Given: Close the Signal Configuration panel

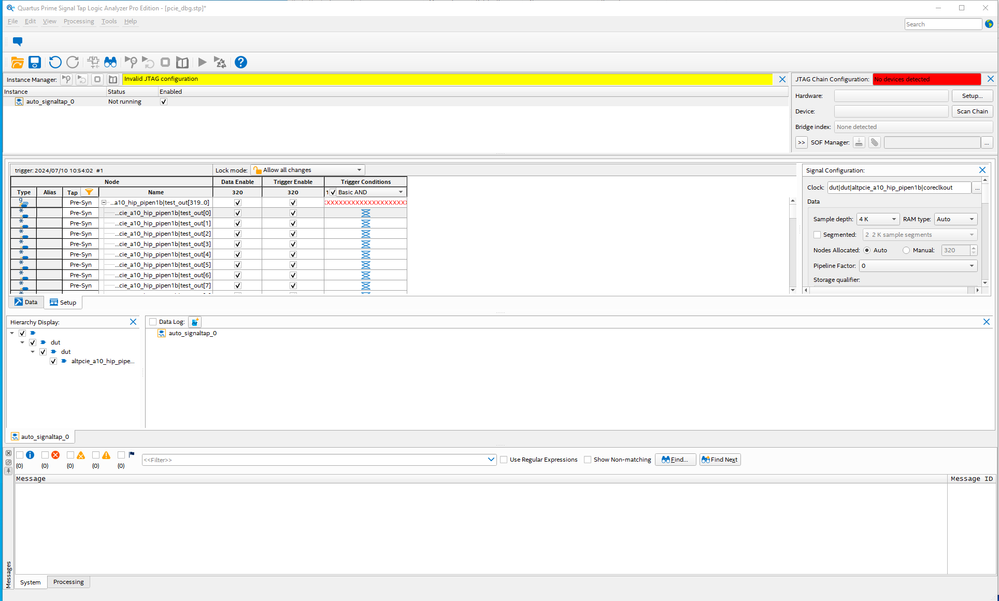Looking at the screenshot, I should [982, 171].
